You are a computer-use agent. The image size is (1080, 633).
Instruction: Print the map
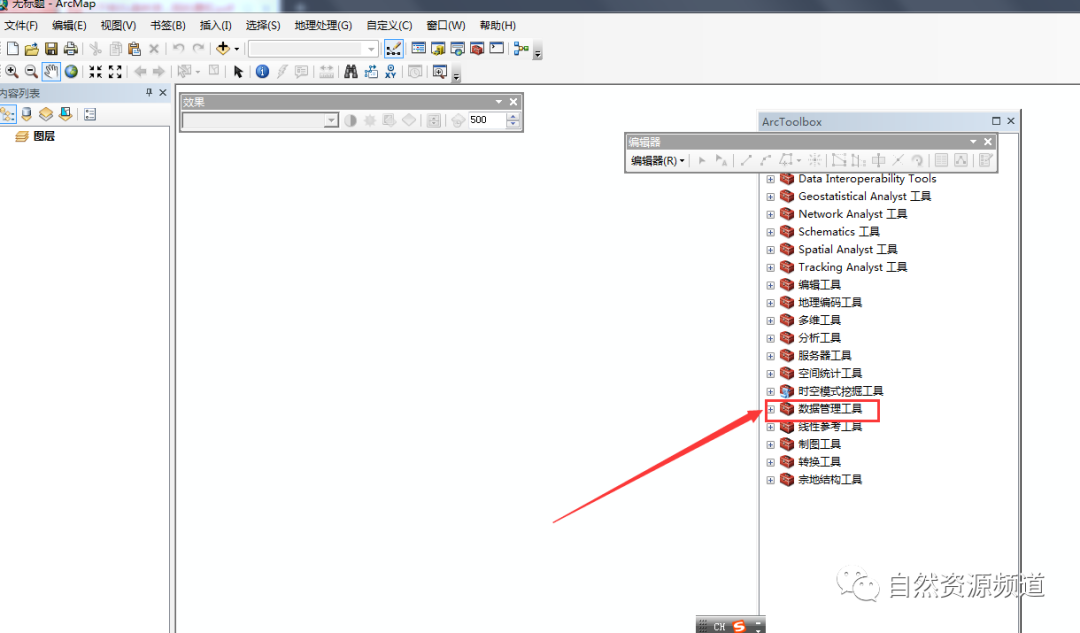click(70, 49)
